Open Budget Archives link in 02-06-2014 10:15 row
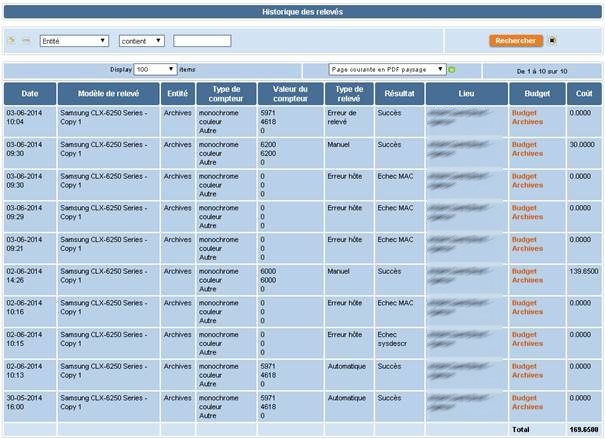 tap(527, 339)
